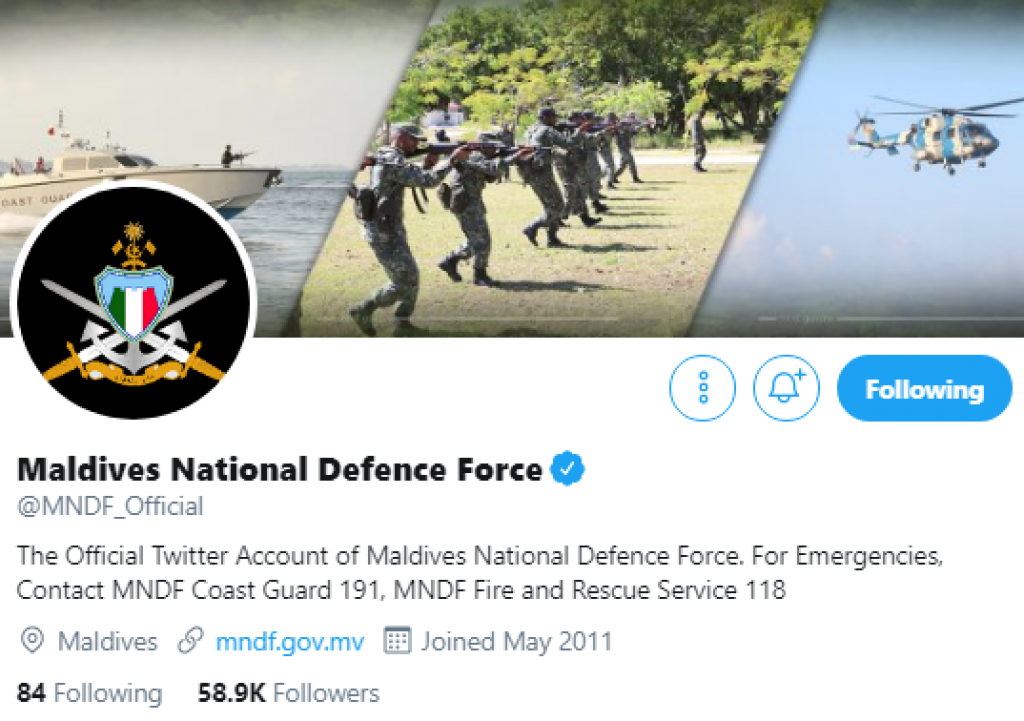Screen dimensions: 1024x721
Task: Click the @MNDF_Official handle
Action: click(110, 506)
